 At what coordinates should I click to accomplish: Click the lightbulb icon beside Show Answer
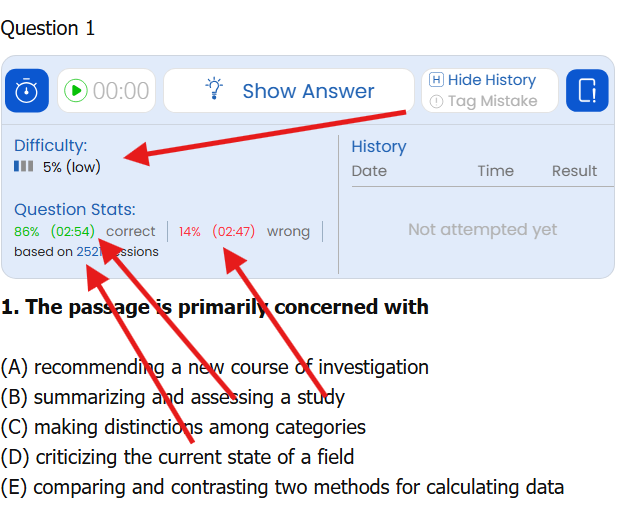pos(214,90)
